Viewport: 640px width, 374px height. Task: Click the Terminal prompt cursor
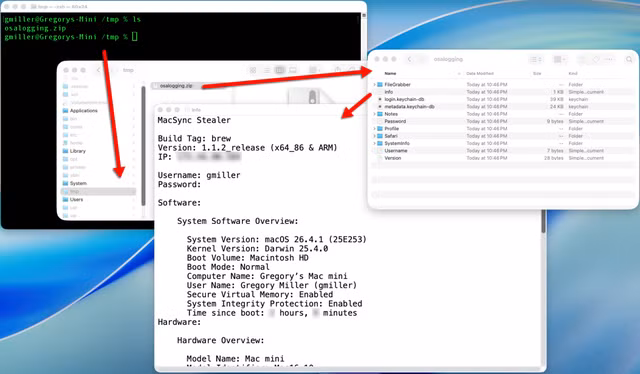(135, 37)
